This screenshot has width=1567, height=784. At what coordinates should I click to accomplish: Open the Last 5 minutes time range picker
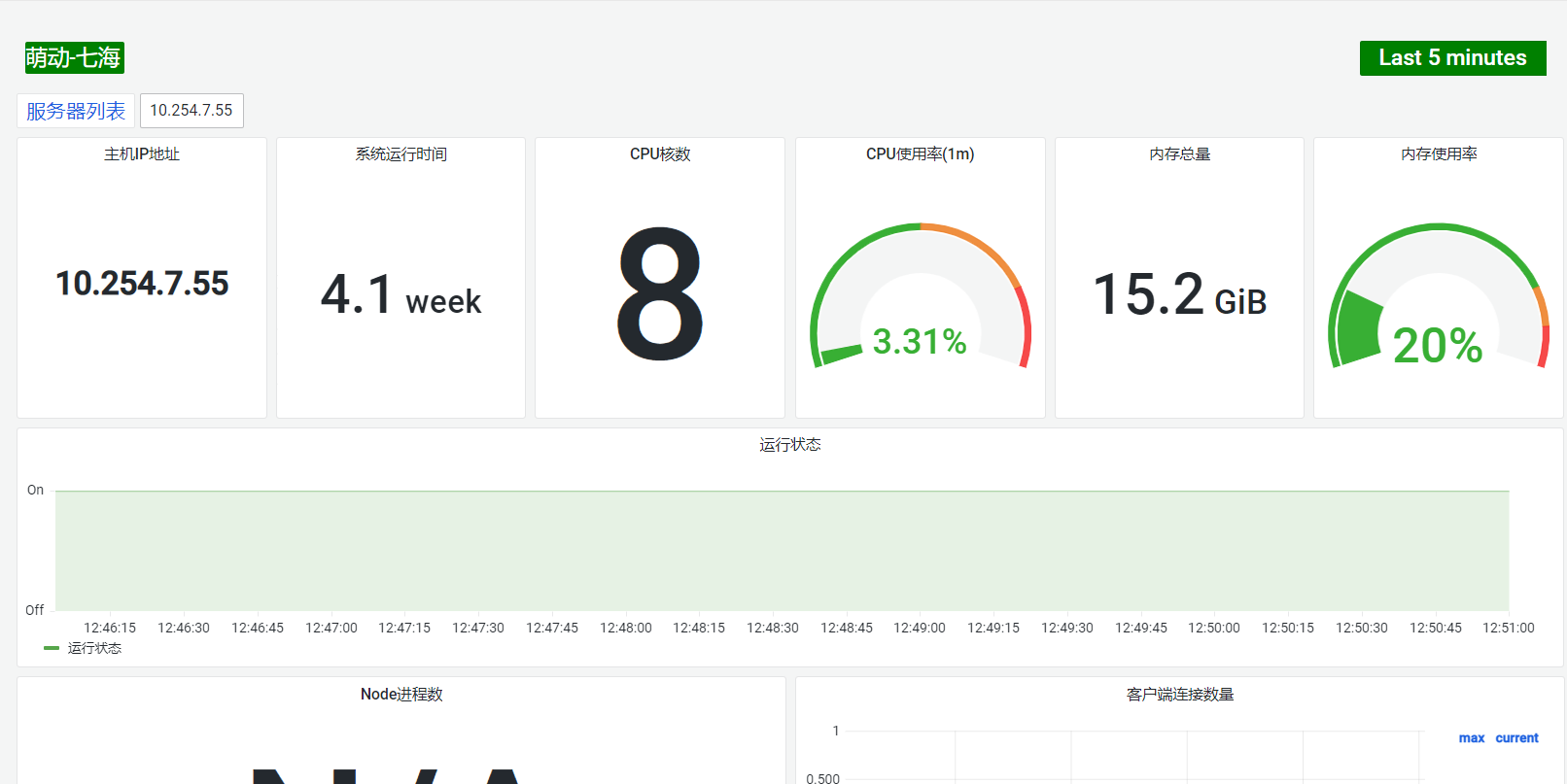[x=1452, y=58]
